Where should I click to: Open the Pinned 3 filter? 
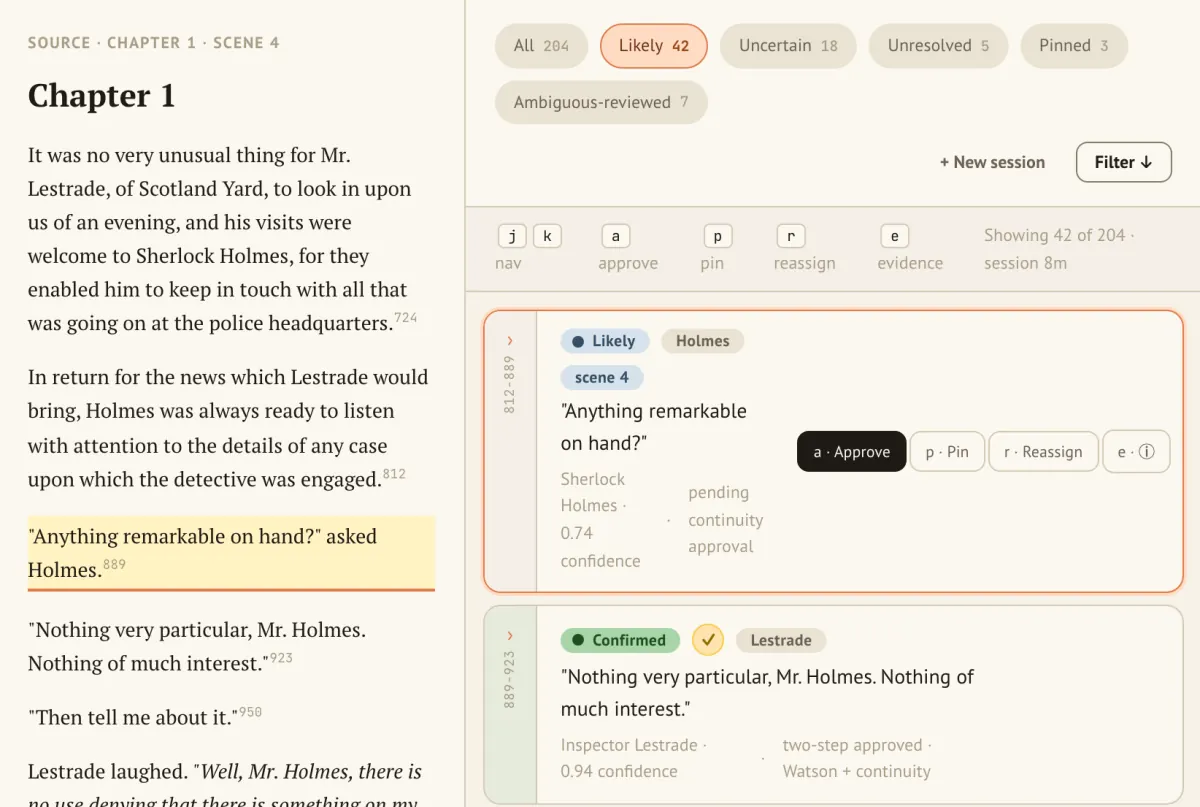pyautogui.click(x=1074, y=46)
